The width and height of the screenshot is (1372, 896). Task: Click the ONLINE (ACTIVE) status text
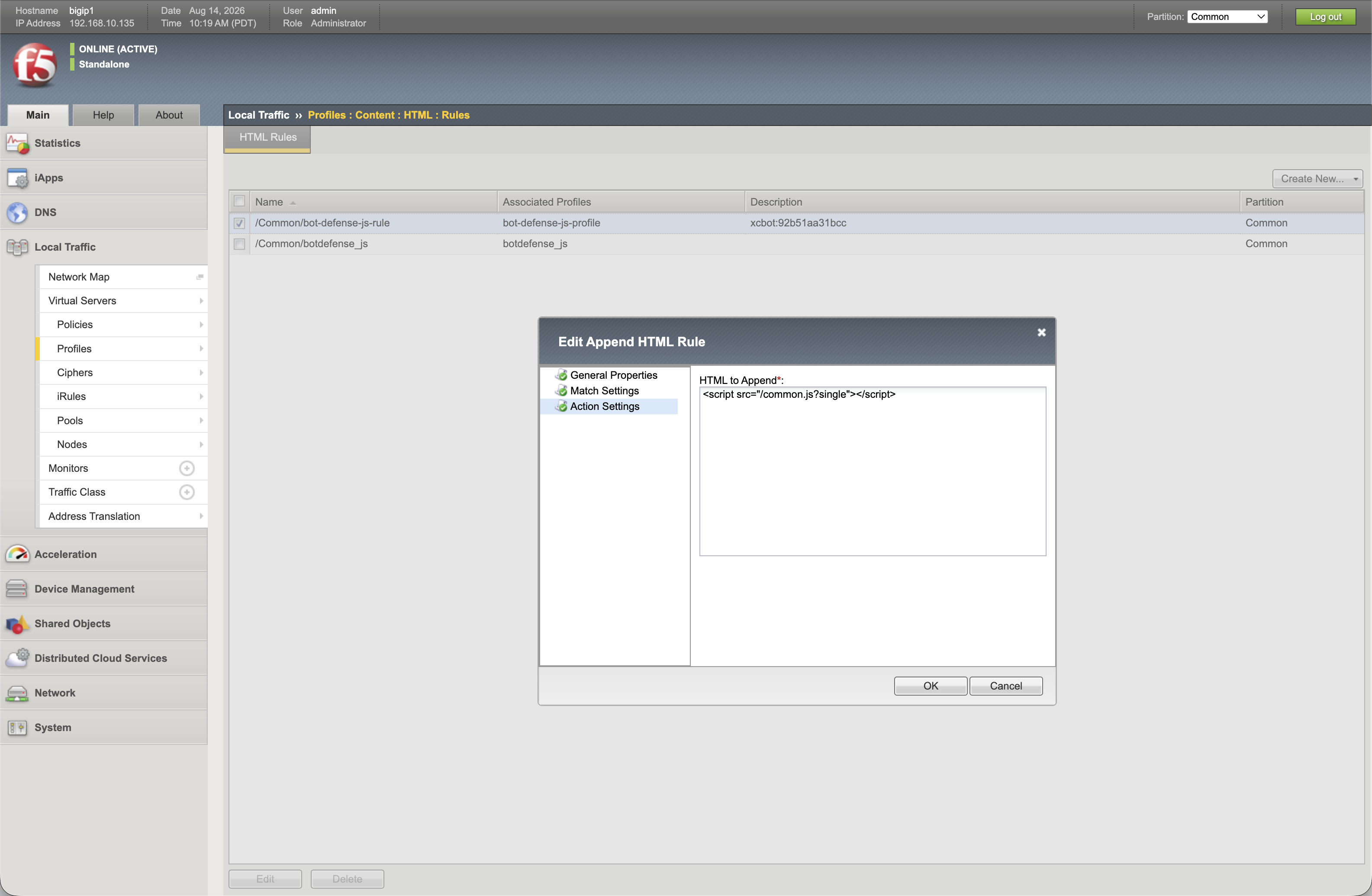[118, 49]
